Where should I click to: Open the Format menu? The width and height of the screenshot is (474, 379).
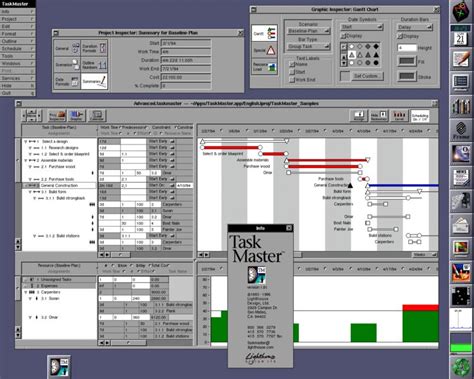[x=18, y=34]
